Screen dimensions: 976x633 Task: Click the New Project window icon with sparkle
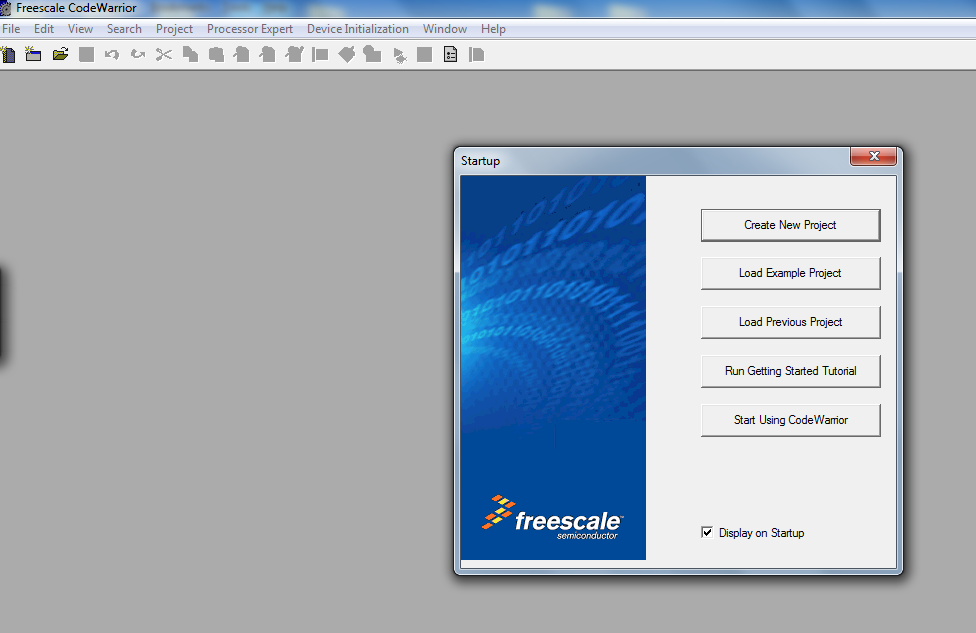[33, 55]
